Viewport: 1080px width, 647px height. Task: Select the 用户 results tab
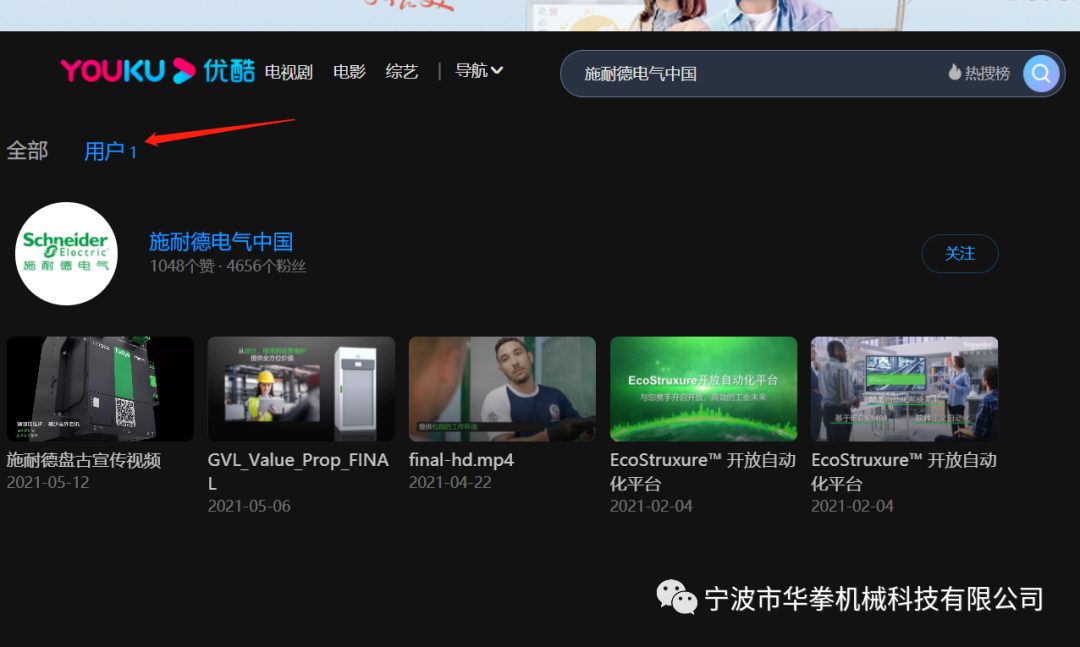104,151
